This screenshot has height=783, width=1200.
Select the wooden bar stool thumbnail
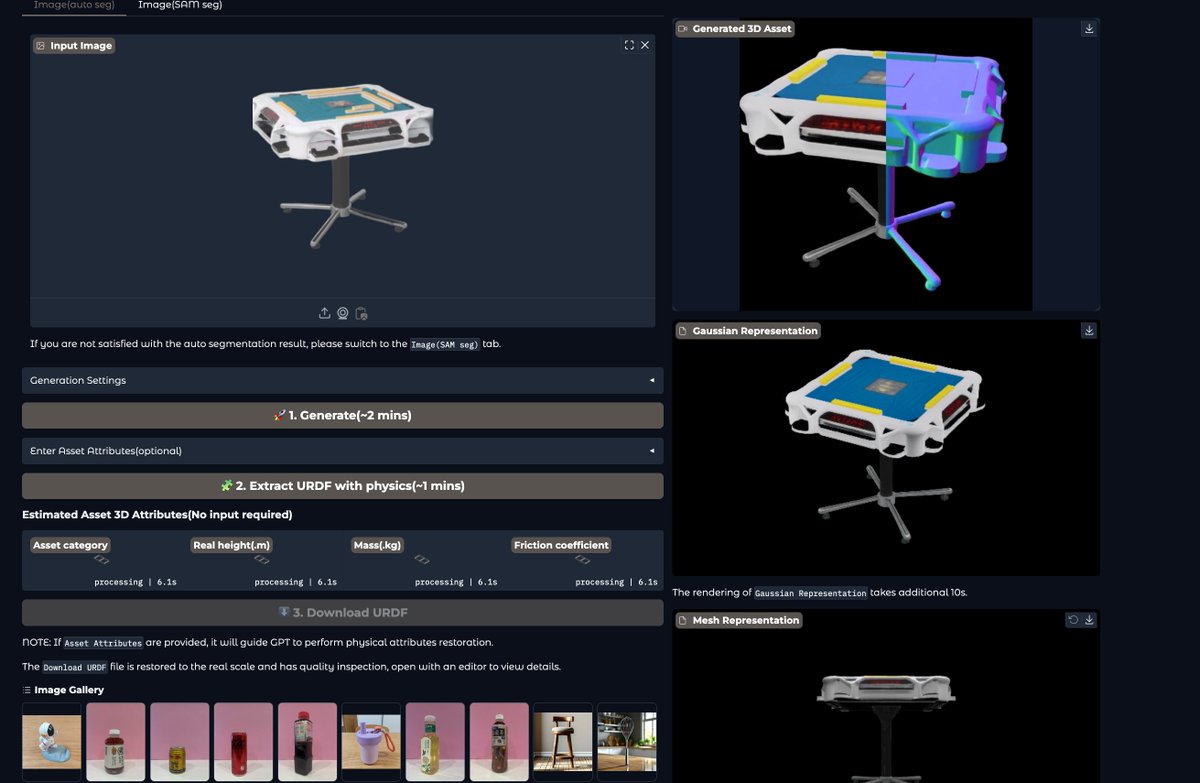563,742
